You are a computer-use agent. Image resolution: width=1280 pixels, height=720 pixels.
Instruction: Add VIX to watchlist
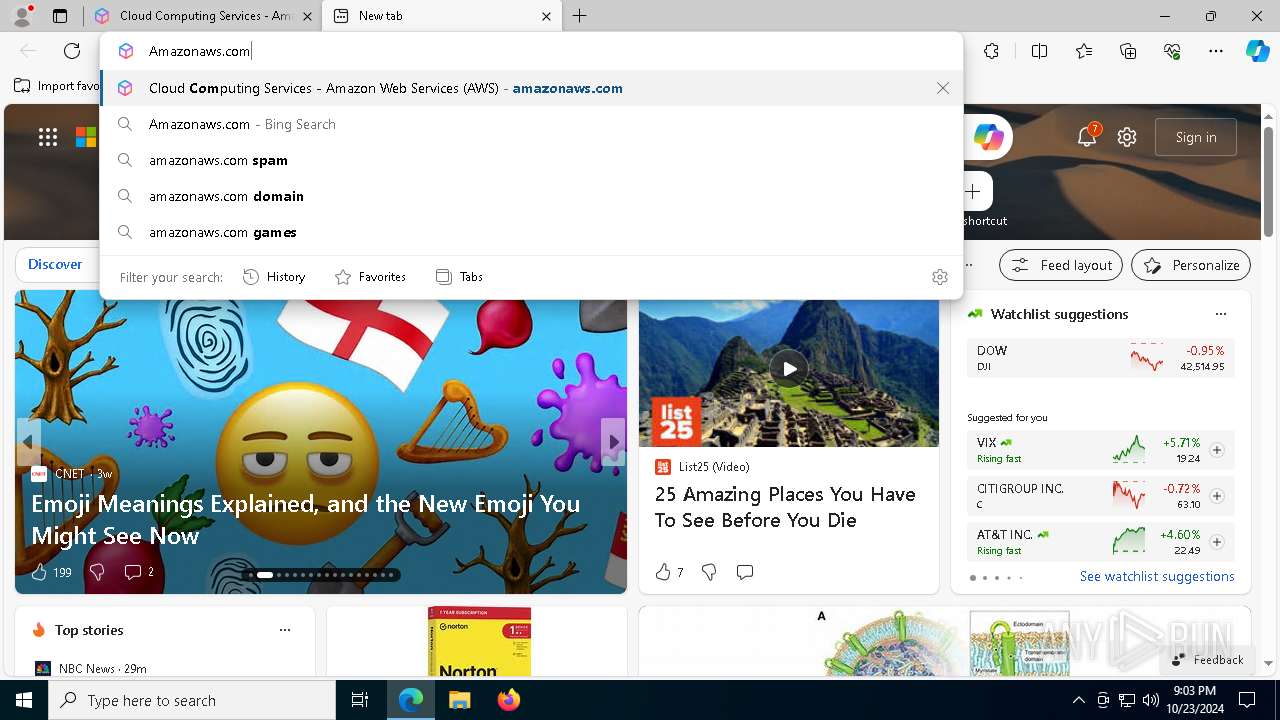coord(1217,450)
